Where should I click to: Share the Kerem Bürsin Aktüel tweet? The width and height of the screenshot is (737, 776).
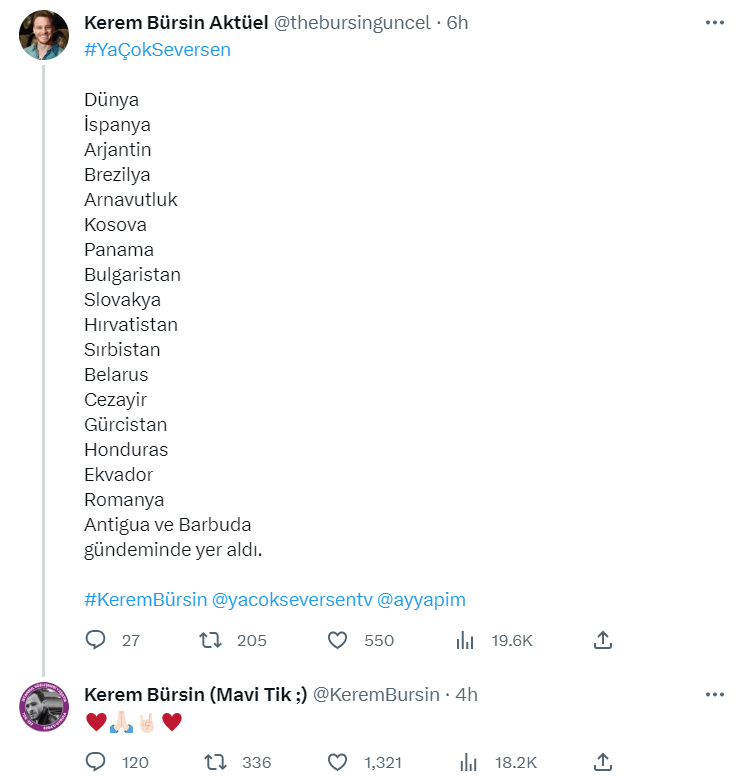(x=602, y=640)
